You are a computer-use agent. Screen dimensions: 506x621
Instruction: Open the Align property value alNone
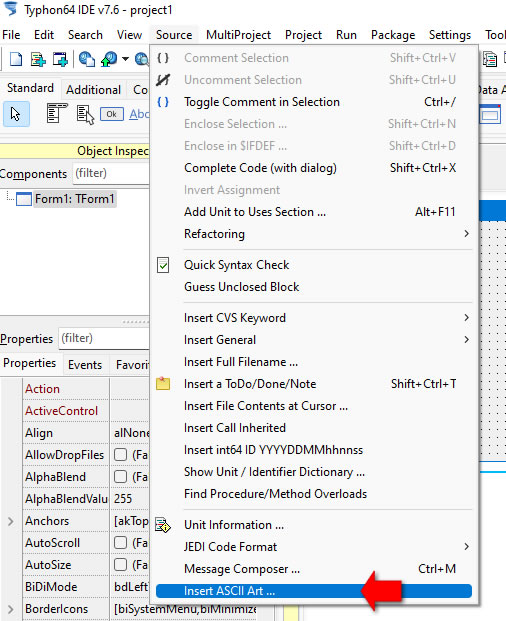click(x=130, y=433)
